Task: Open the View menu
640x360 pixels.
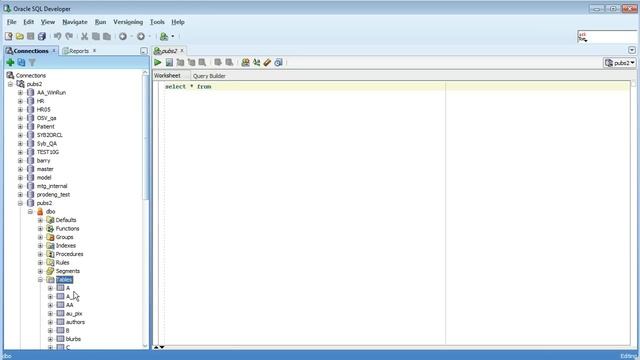Action: [x=48, y=22]
